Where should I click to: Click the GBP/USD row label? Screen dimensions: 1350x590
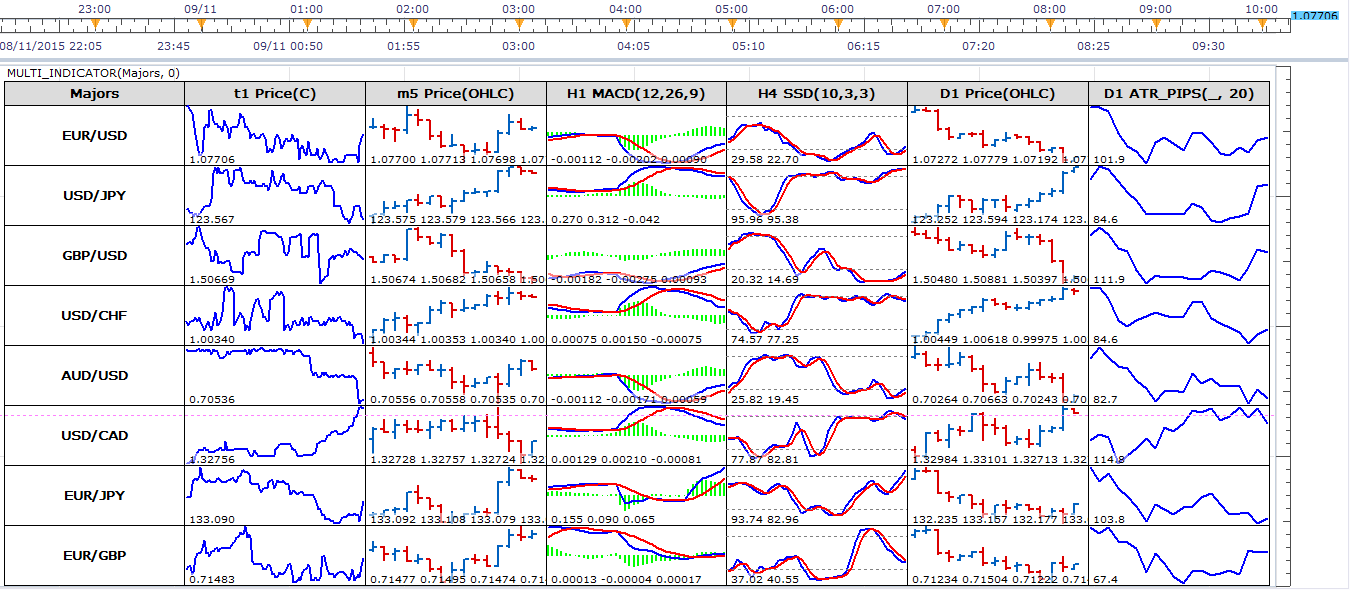coord(95,255)
